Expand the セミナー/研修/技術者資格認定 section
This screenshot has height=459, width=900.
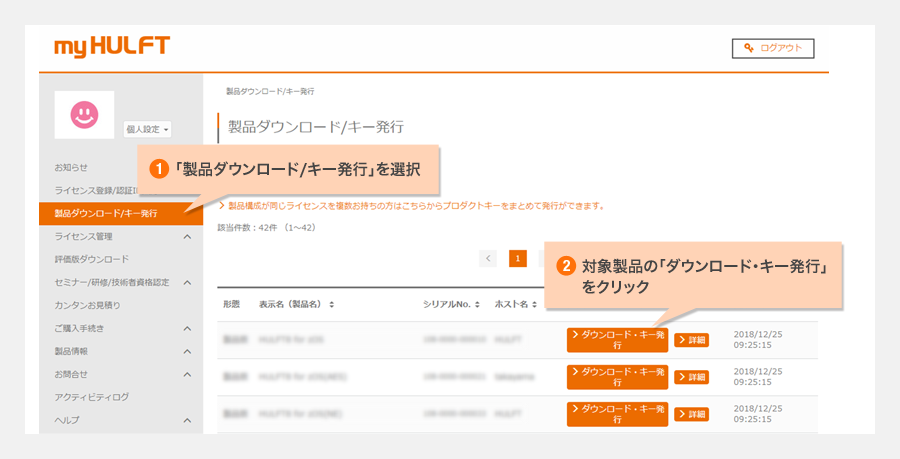(x=187, y=283)
